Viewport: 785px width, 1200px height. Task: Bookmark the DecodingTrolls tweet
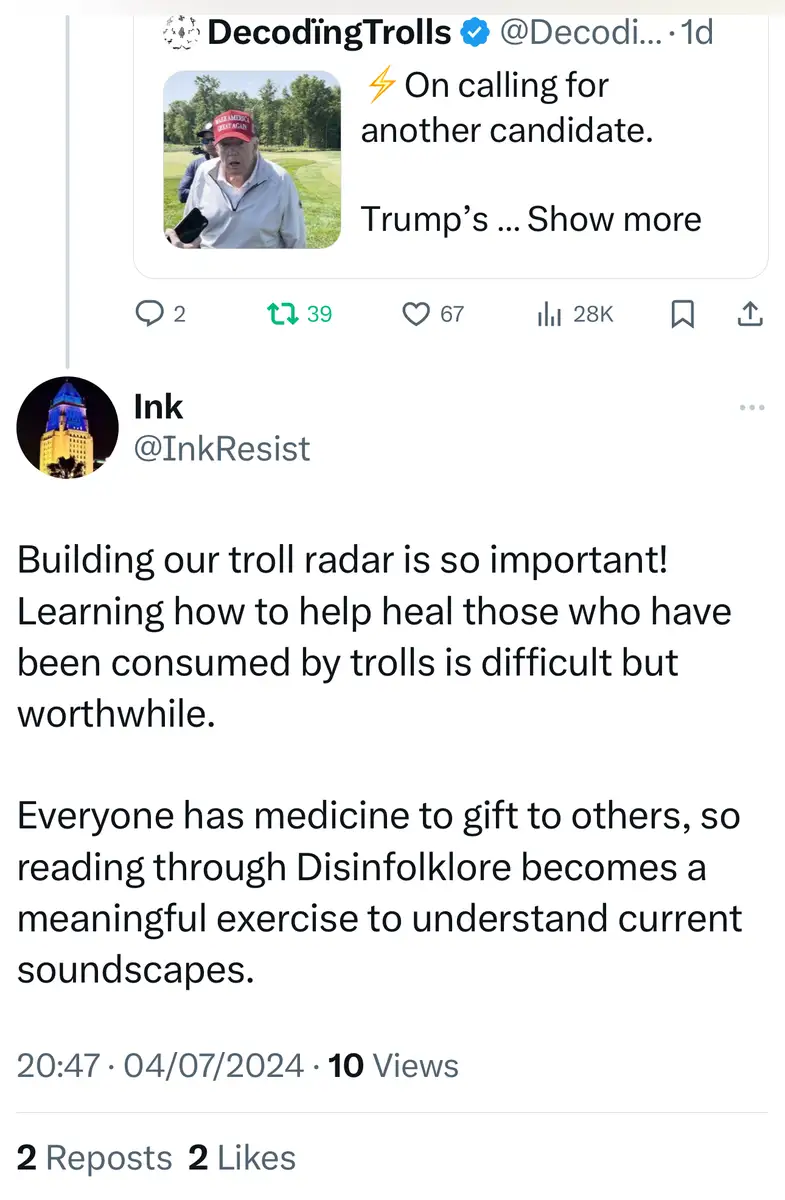pos(682,314)
